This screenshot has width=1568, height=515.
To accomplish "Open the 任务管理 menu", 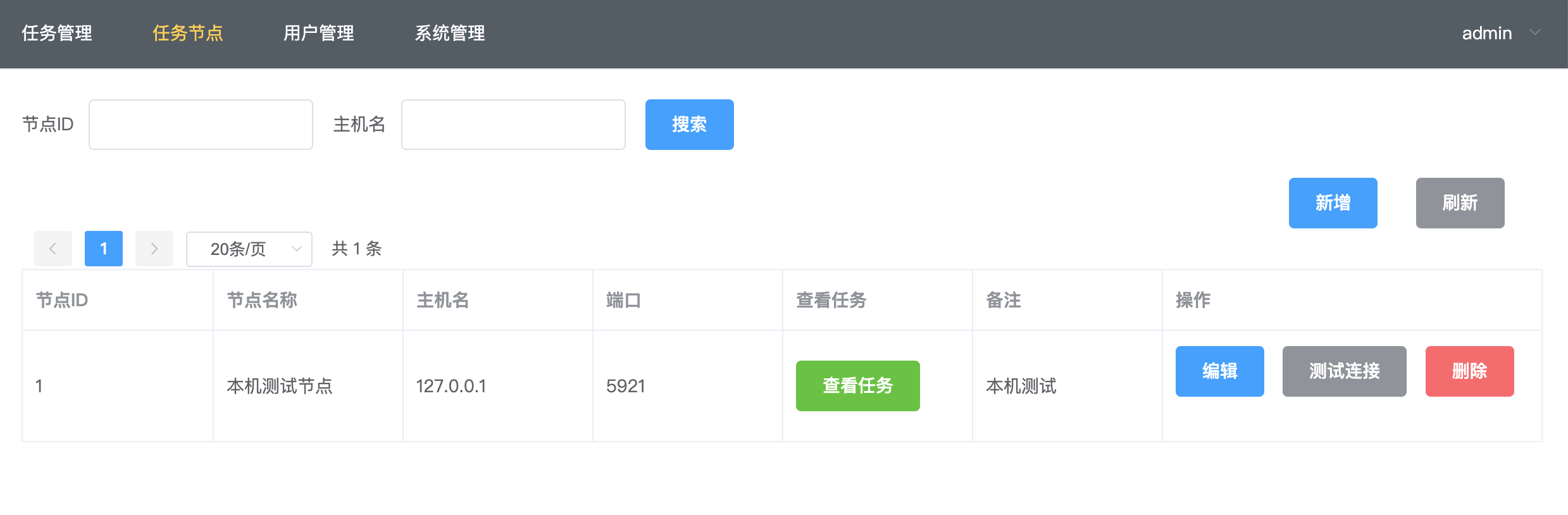I will click(x=57, y=33).
